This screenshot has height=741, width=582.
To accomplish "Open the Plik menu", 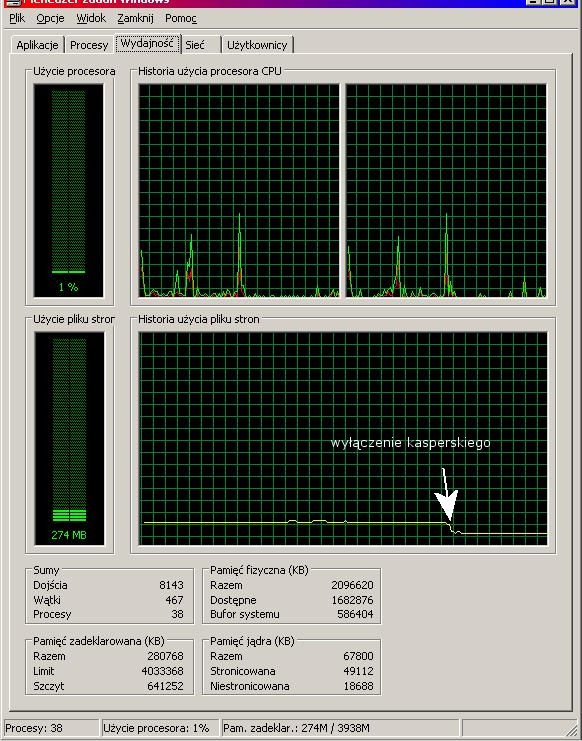I will tap(17, 18).
